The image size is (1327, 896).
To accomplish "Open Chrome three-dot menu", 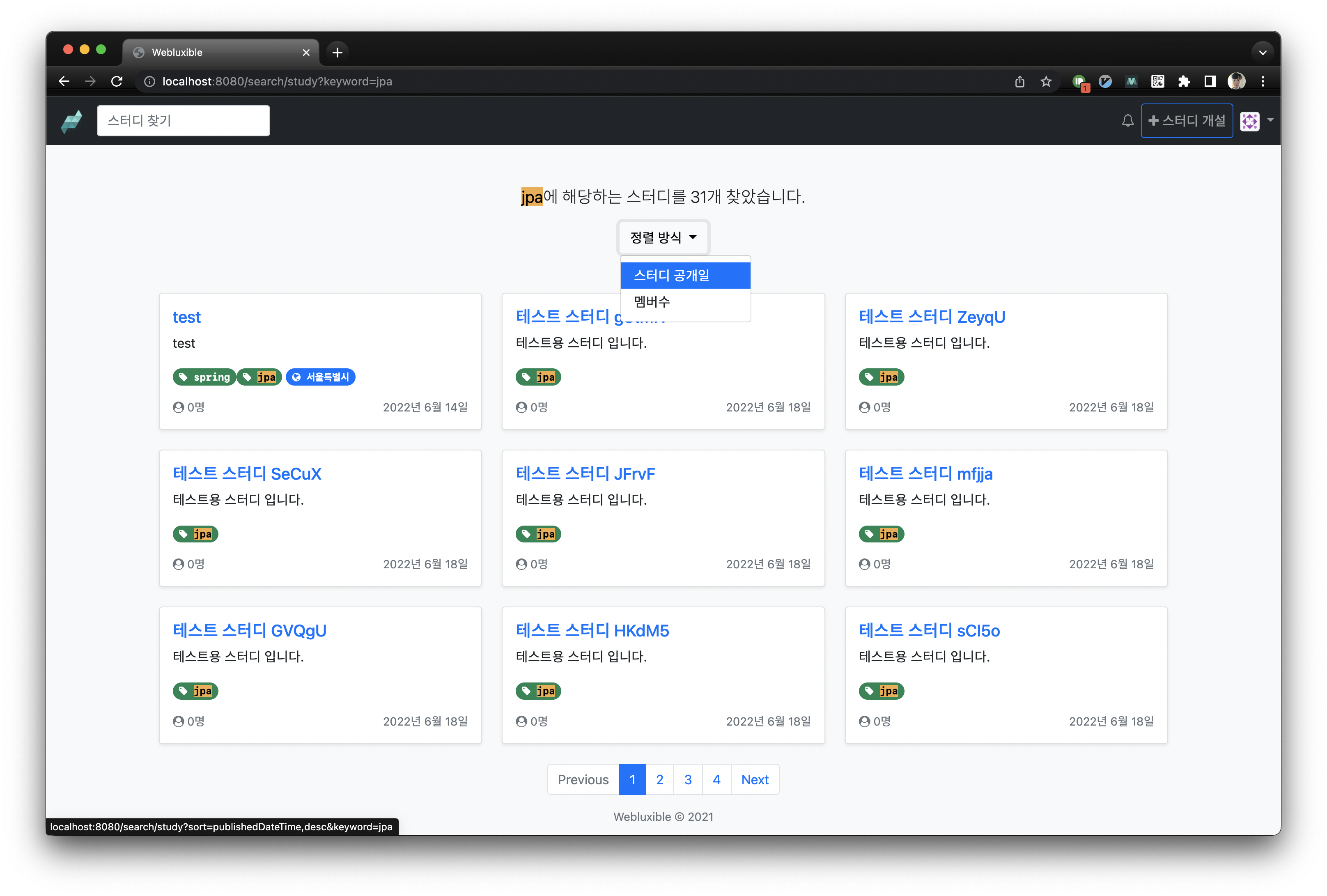I will pyautogui.click(x=1263, y=82).
